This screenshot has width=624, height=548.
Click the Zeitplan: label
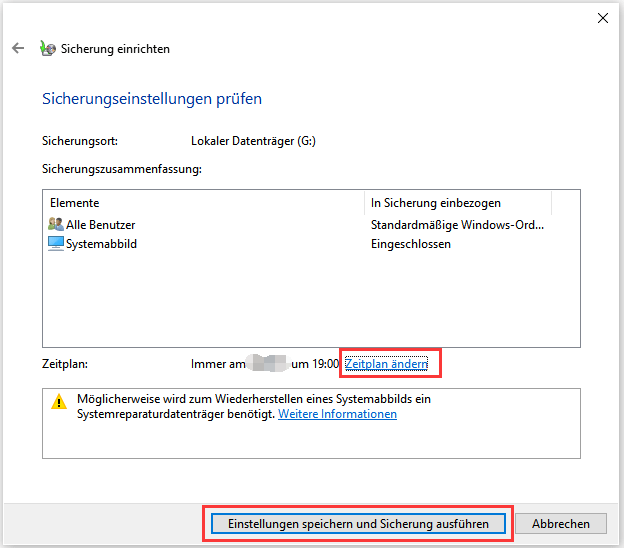point(65,364)
